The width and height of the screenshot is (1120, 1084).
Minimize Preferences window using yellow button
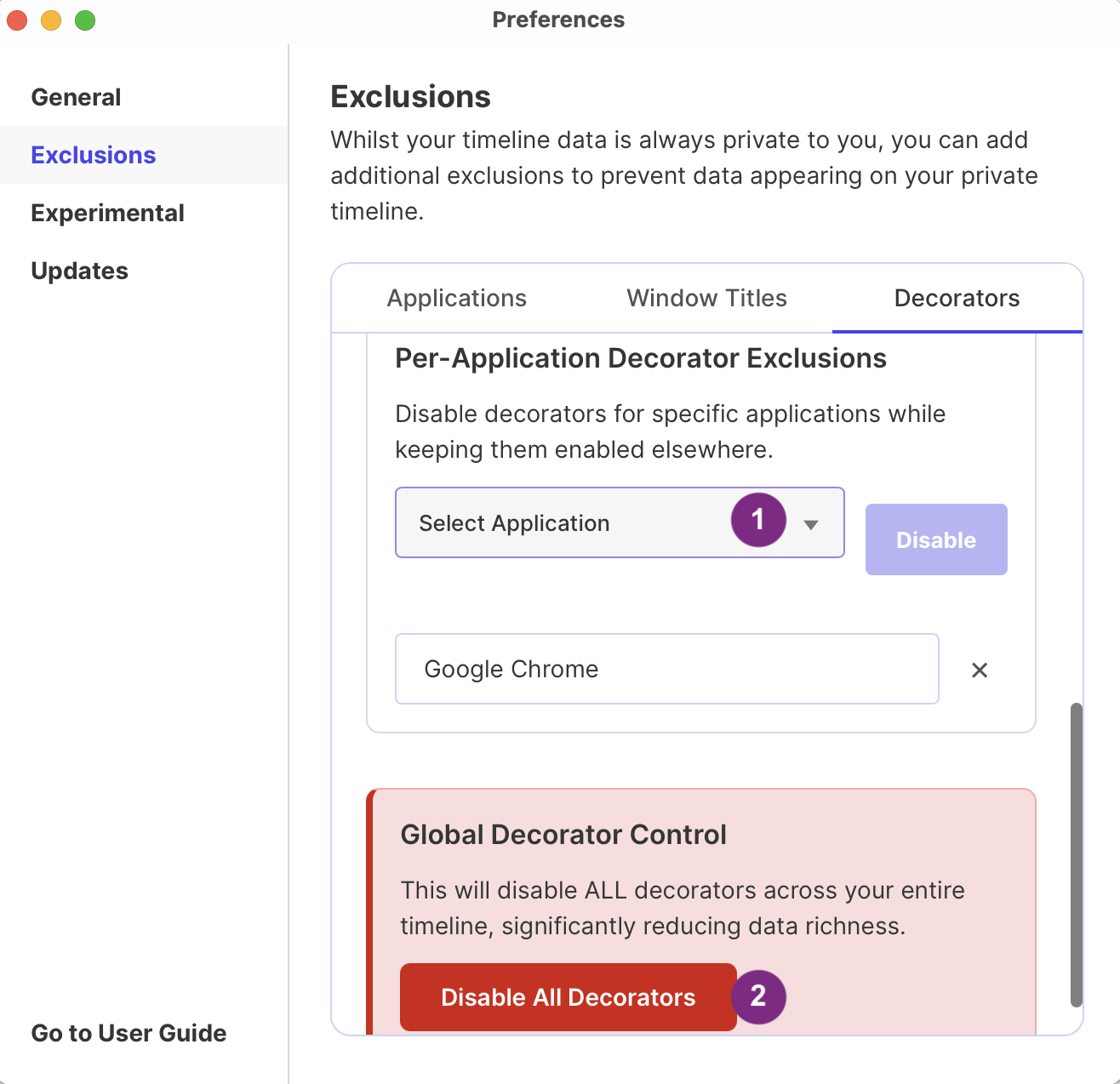click(x=51, y=20)
